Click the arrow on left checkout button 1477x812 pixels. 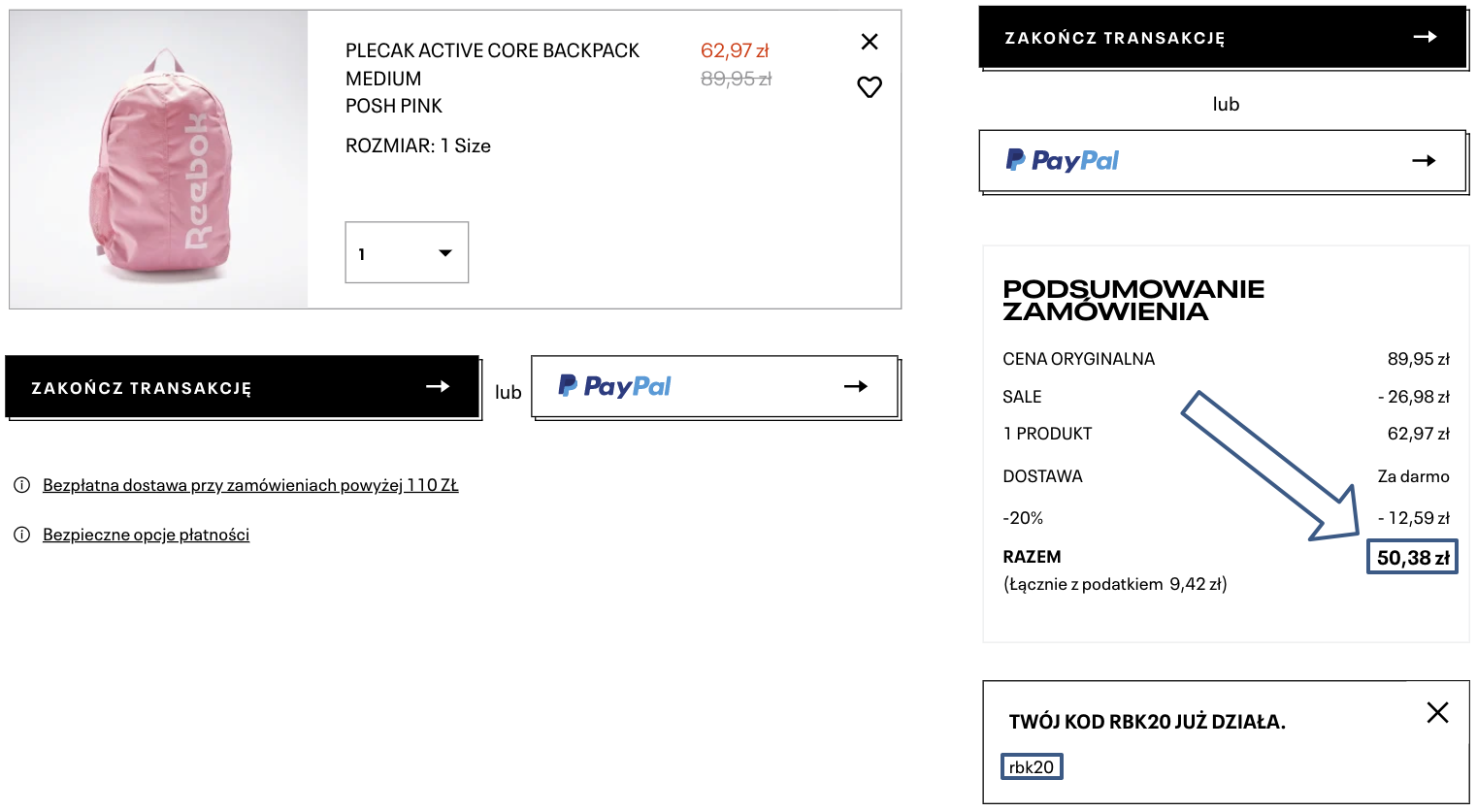pos(438,386)
